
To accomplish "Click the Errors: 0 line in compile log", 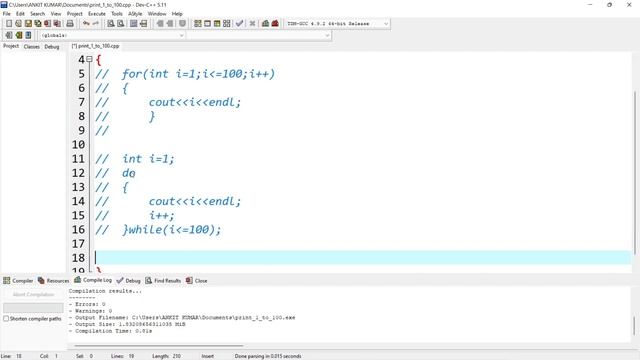I will click(87, 304).
